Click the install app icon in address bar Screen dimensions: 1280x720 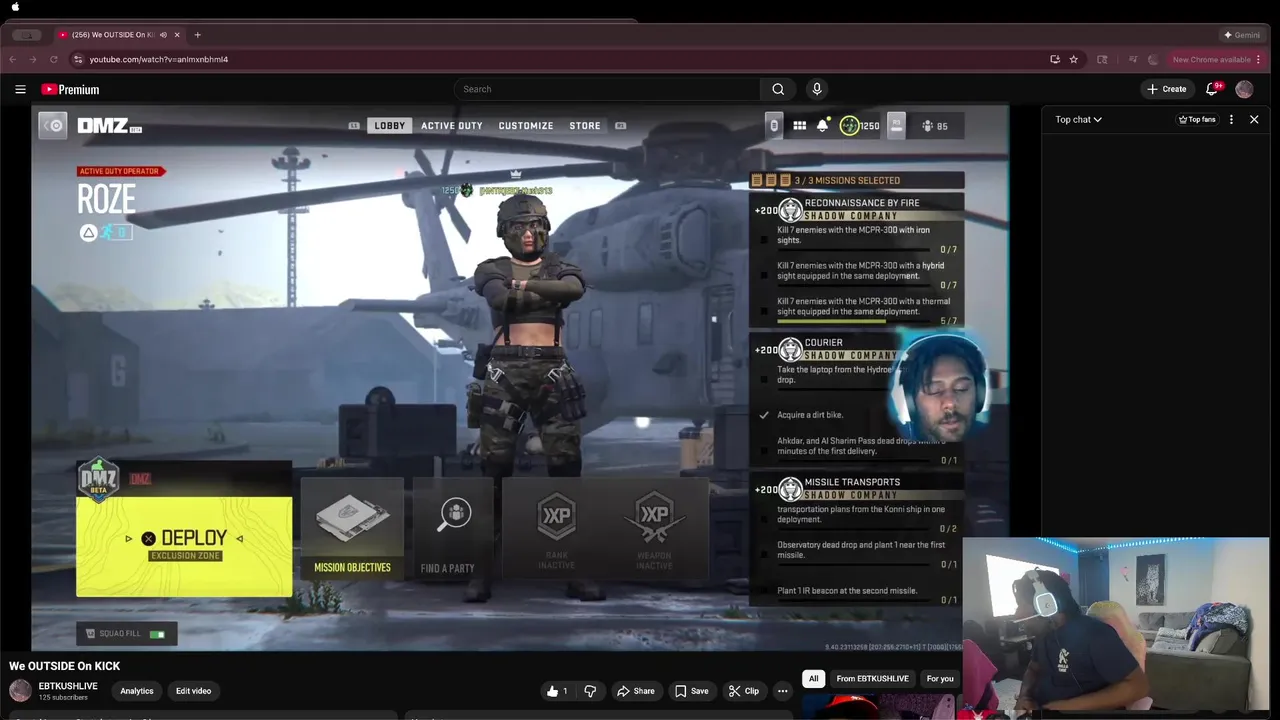(x=1055, y=59)
